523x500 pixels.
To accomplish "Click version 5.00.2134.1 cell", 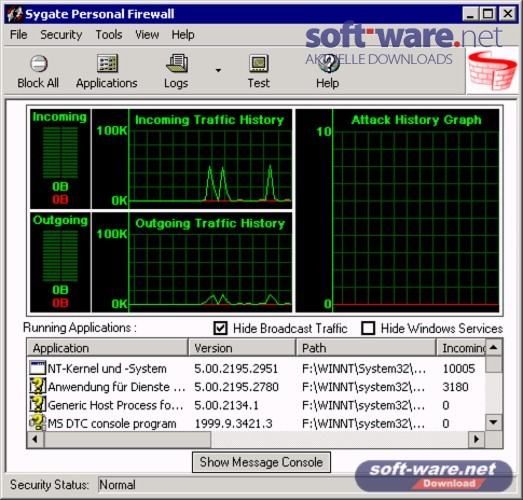I will tap(226, 405).
